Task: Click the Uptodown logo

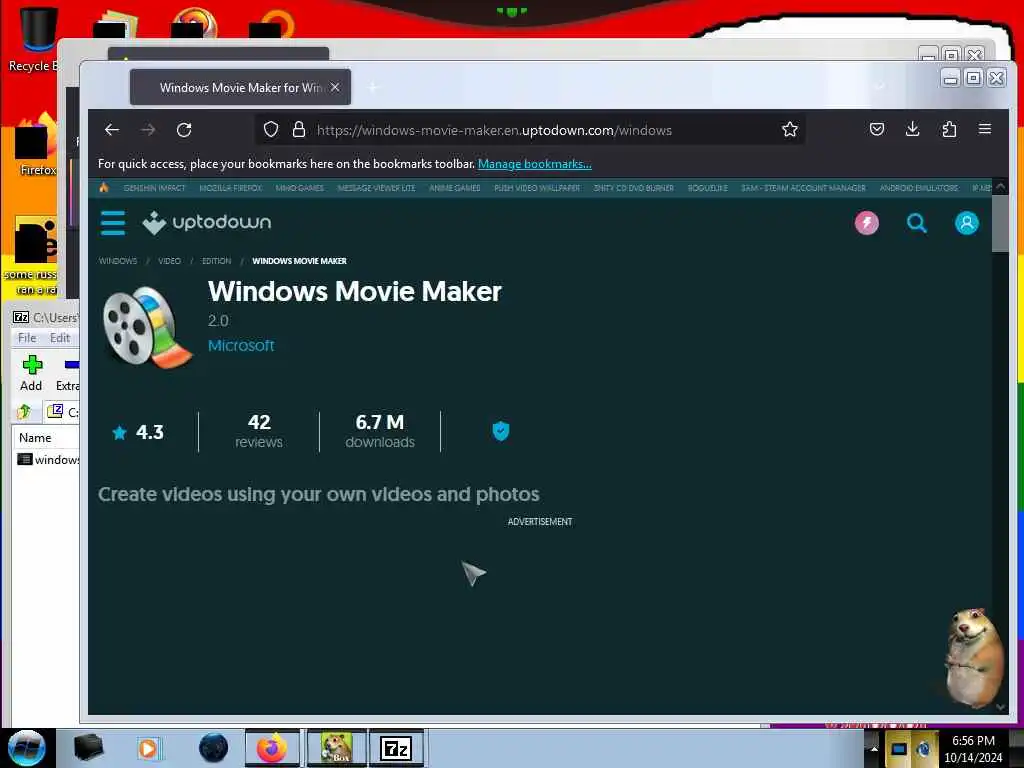Action: pos(207,223)
